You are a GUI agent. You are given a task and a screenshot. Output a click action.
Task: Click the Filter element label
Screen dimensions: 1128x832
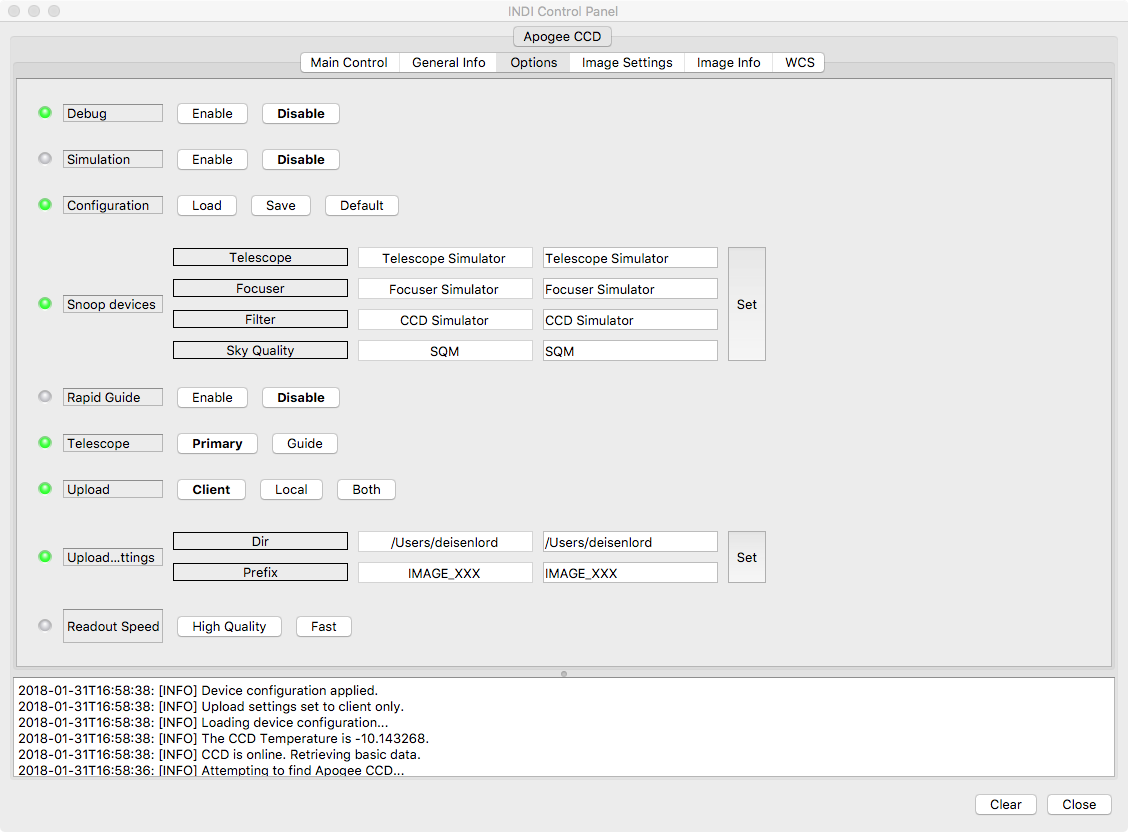point(260,319)
